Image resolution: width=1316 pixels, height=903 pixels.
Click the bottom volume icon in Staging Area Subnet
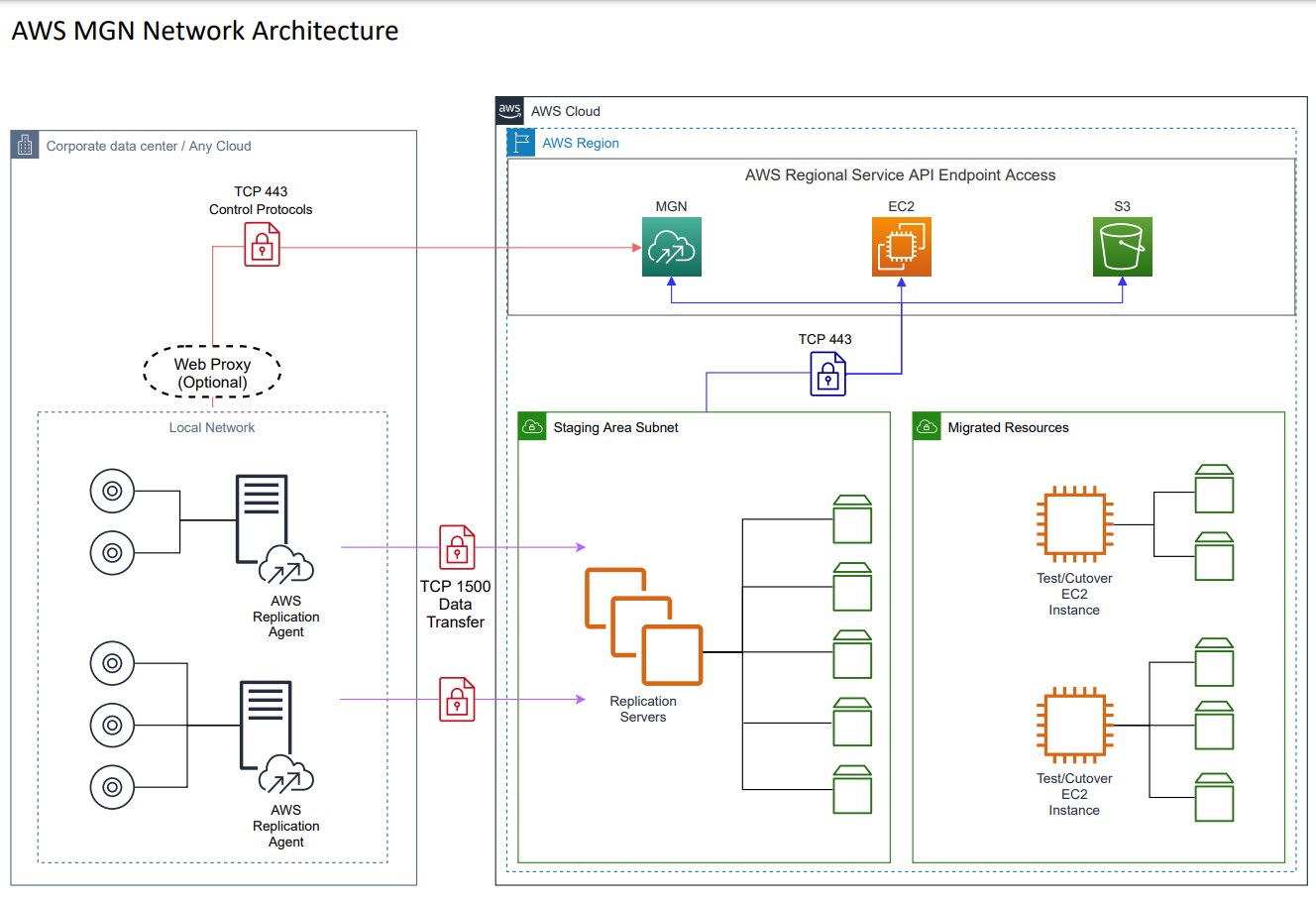(852, 789)
